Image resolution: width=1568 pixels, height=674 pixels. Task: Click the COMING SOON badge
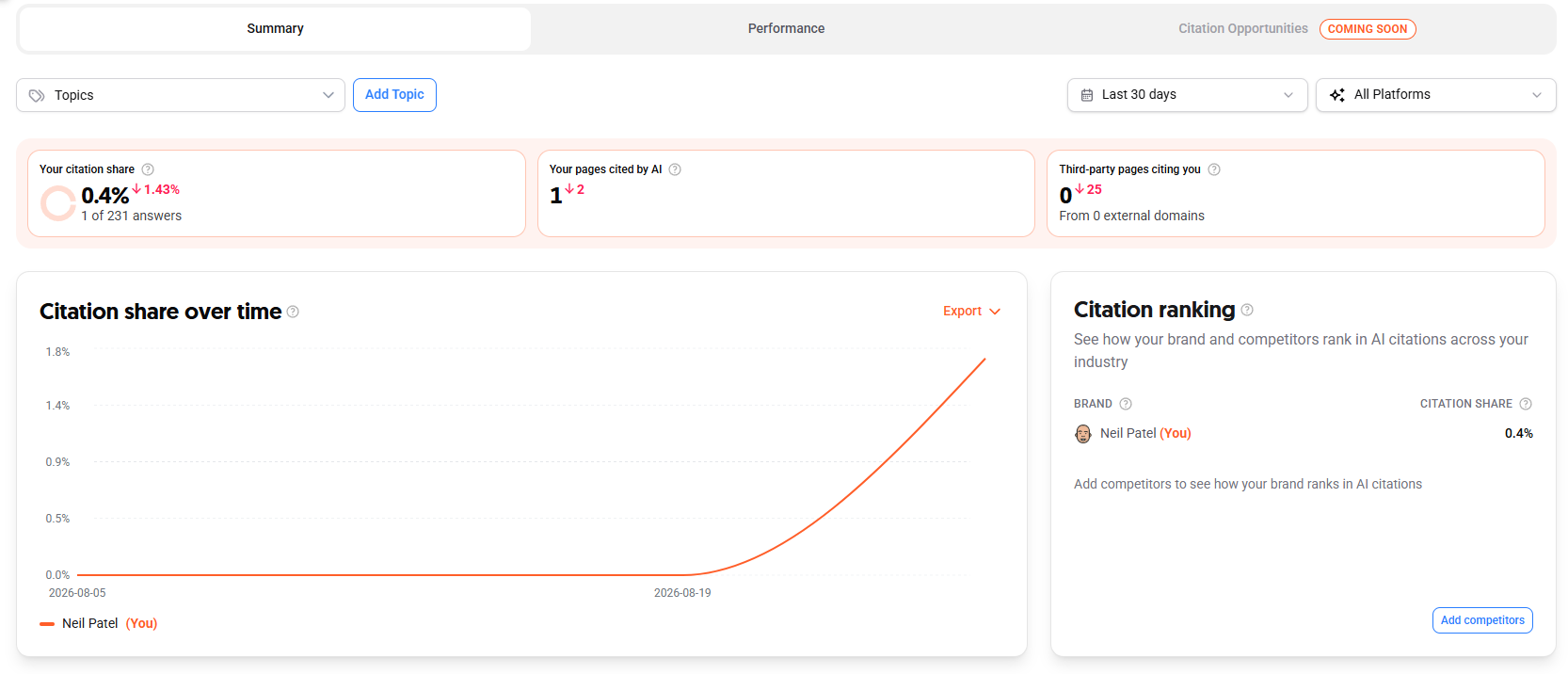point(1368,29)
